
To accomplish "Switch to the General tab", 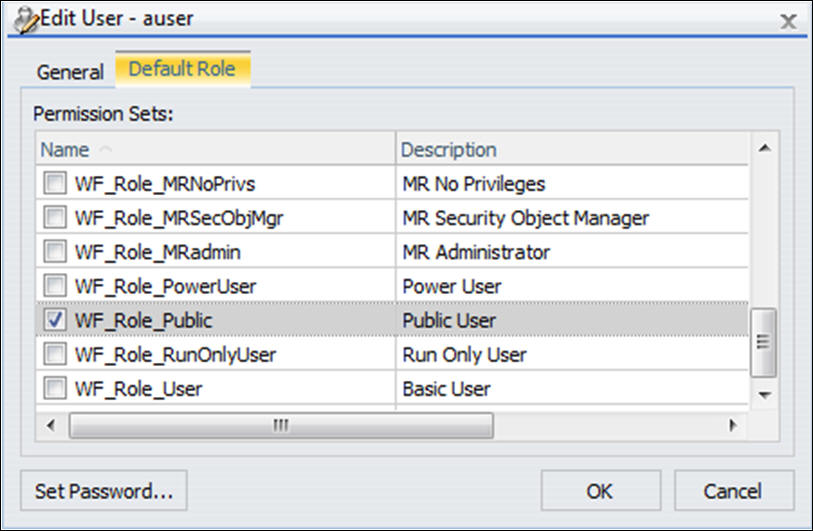I will [x=70, y=72].
